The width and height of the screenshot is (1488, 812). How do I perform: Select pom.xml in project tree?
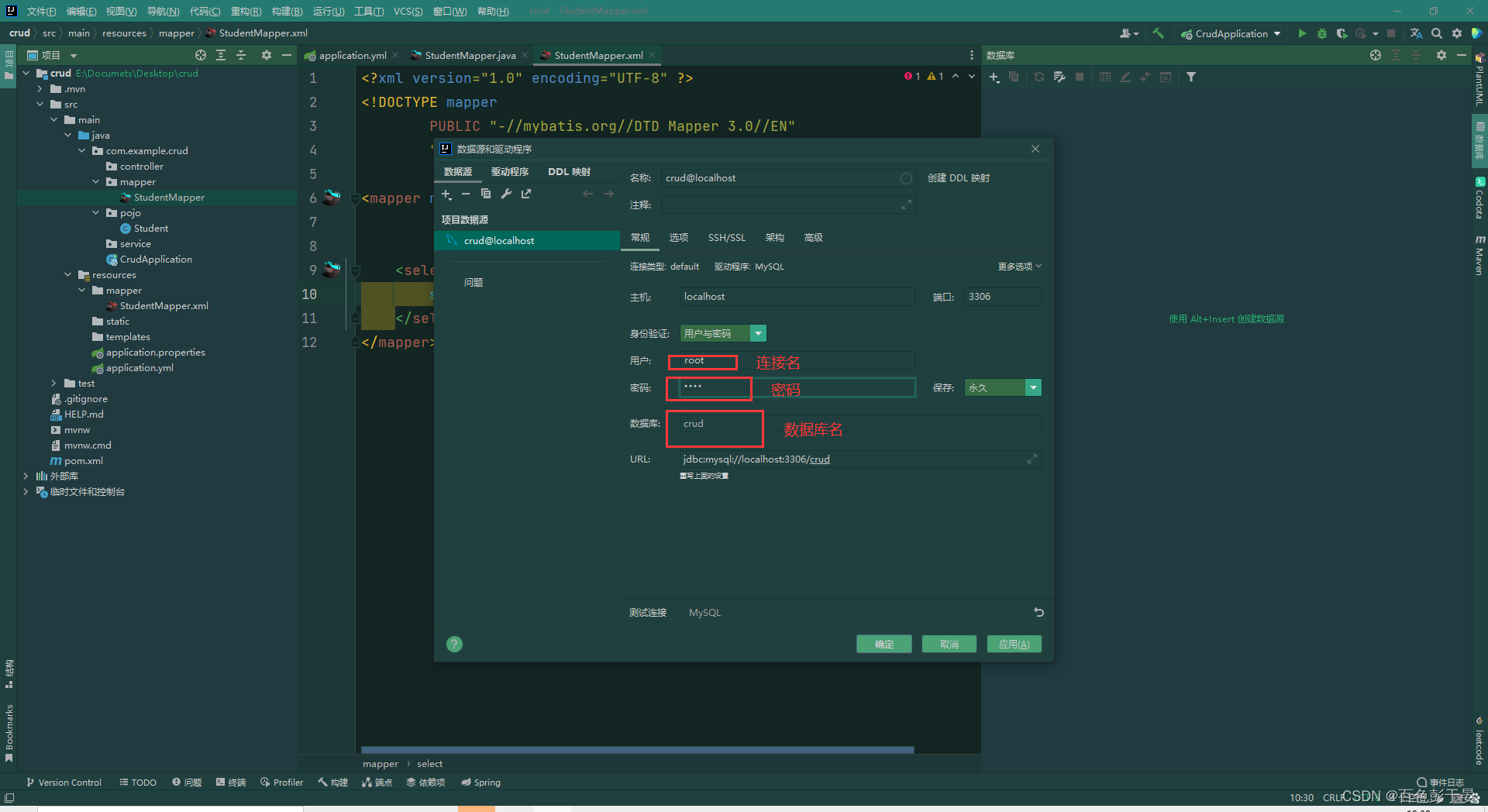83,461
